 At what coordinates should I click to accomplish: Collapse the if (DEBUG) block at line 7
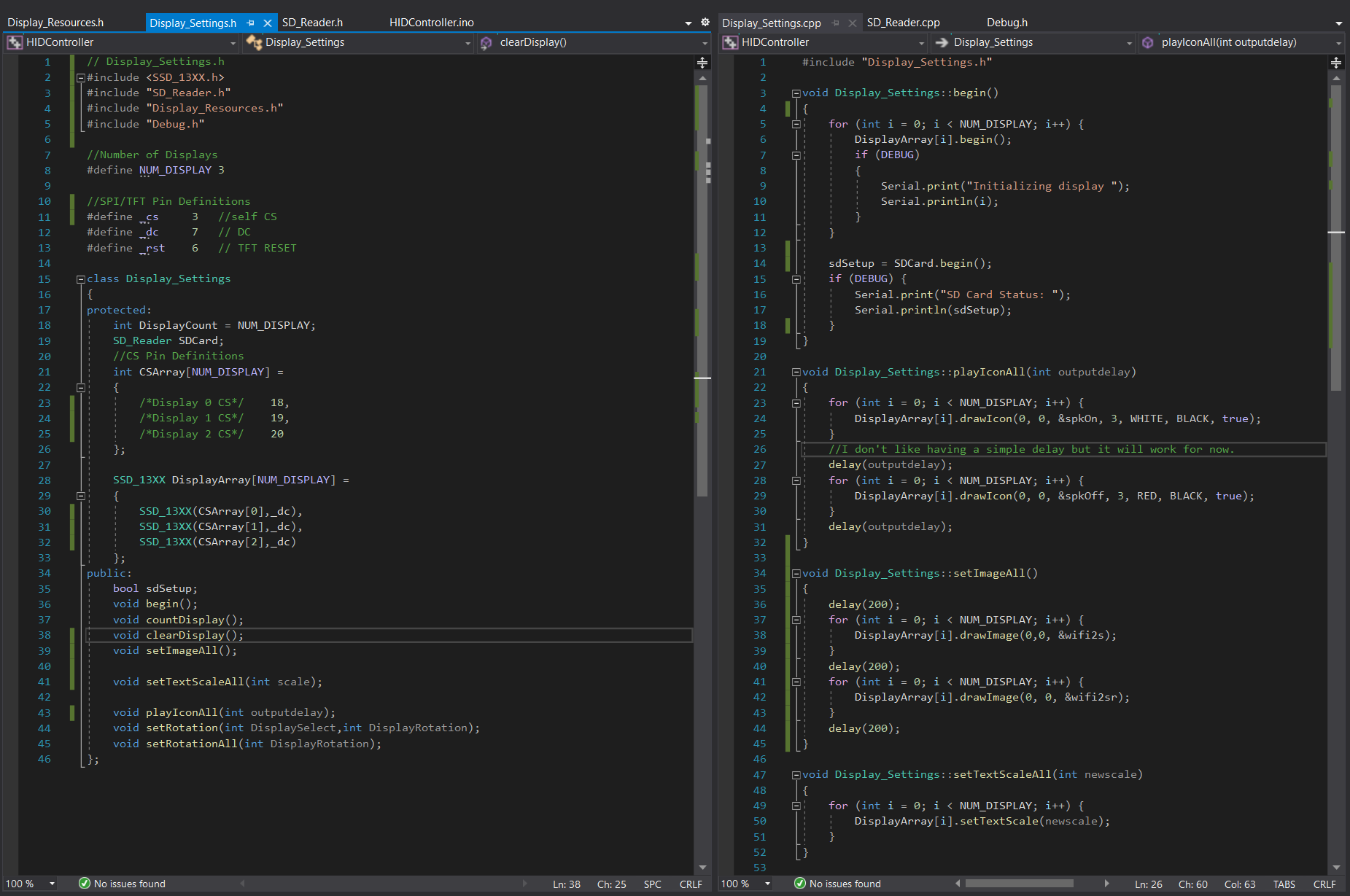[x=796, y=155]
